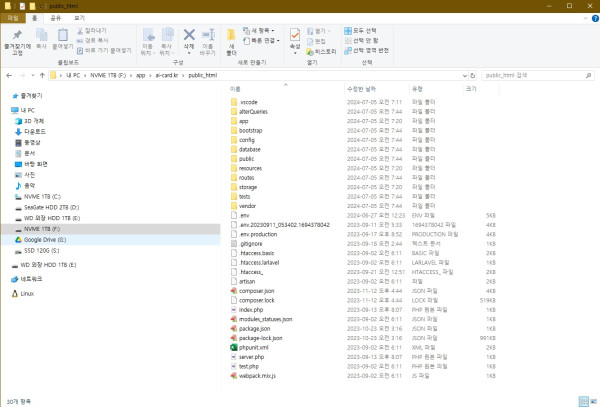Click the Forward navigation arrow
This screenshot has width=600, height=407.
pyautogui.click(x=22, y=75)
